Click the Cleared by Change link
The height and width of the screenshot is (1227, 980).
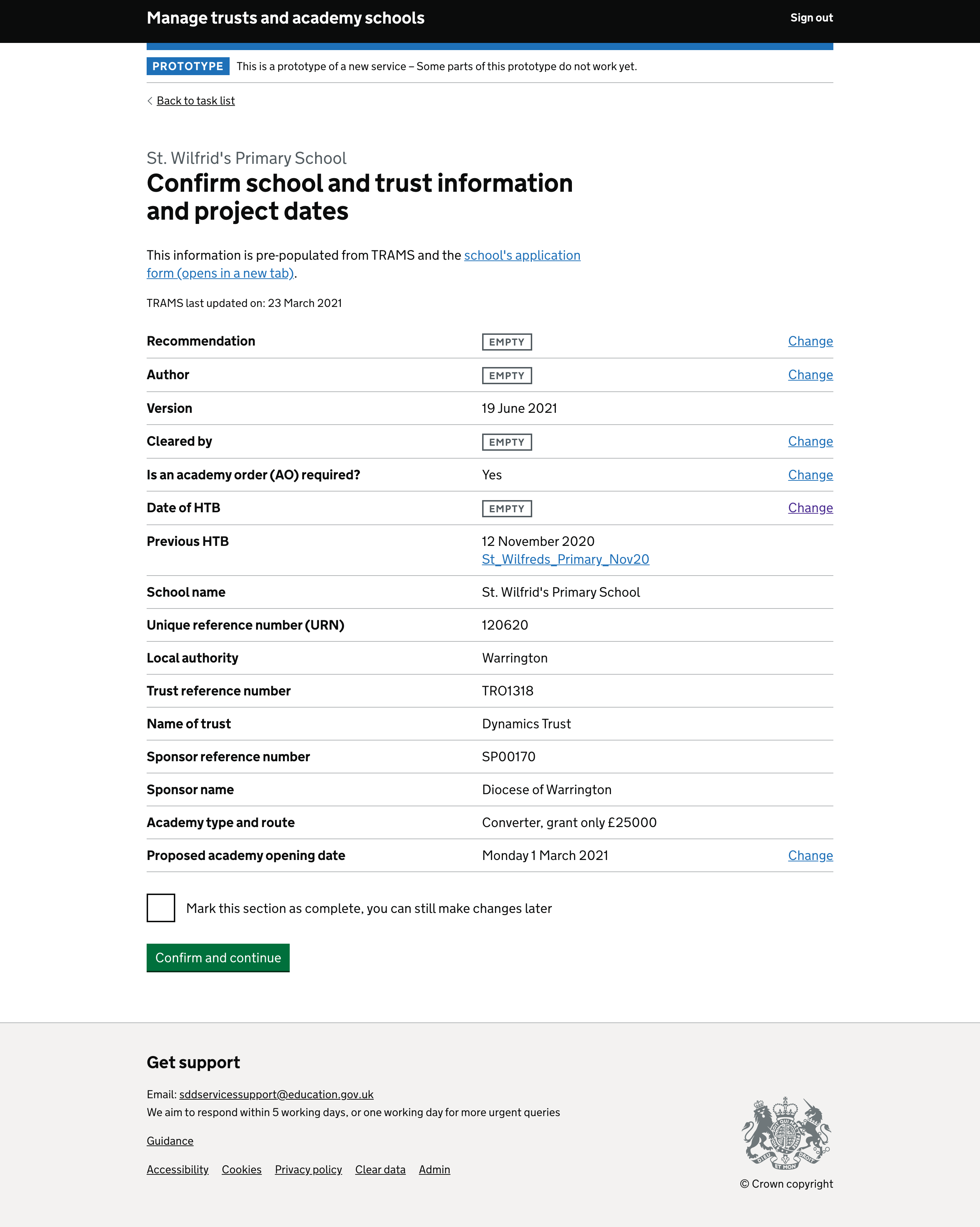click(x=810, y=441)
